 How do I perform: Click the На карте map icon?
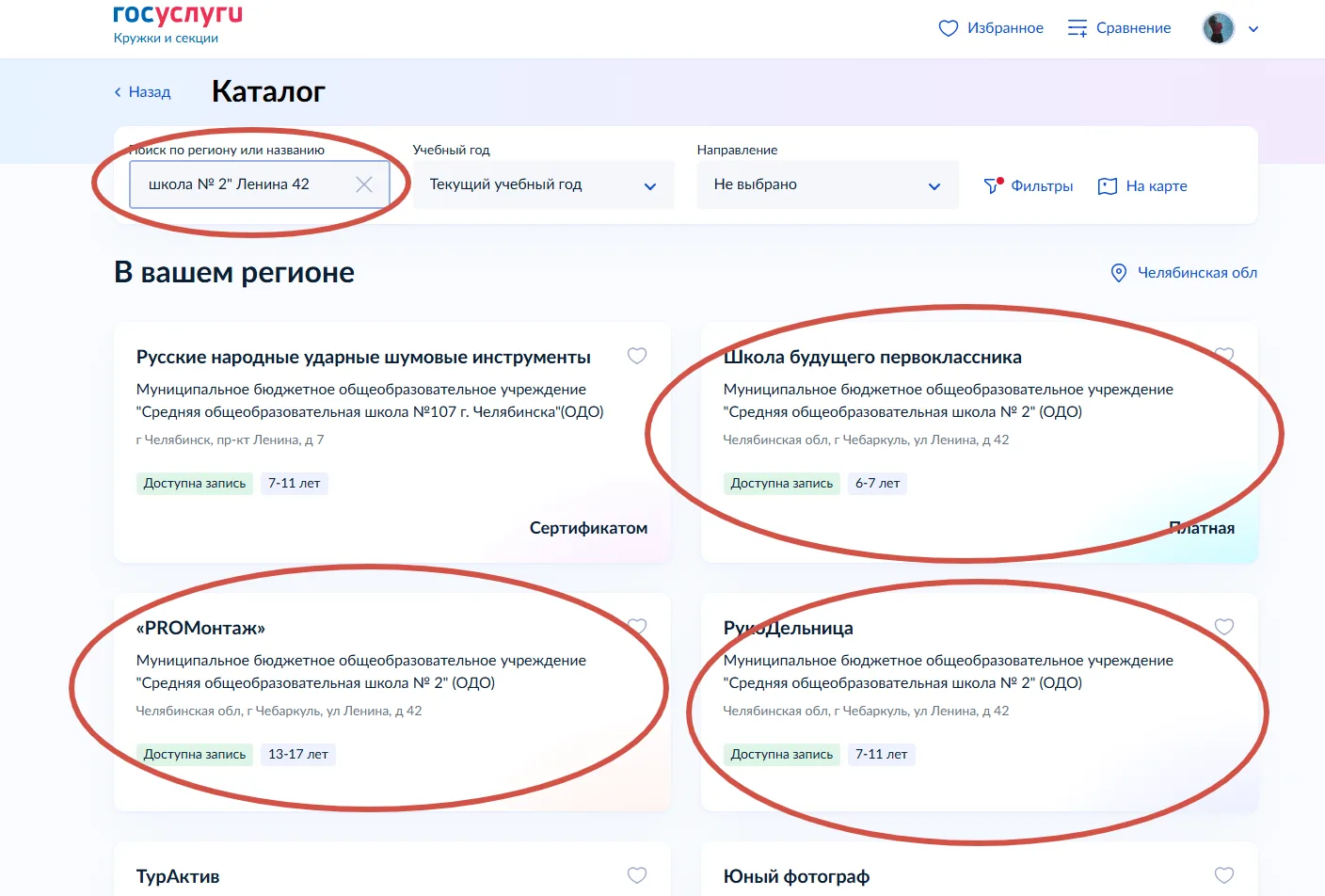1108,186
